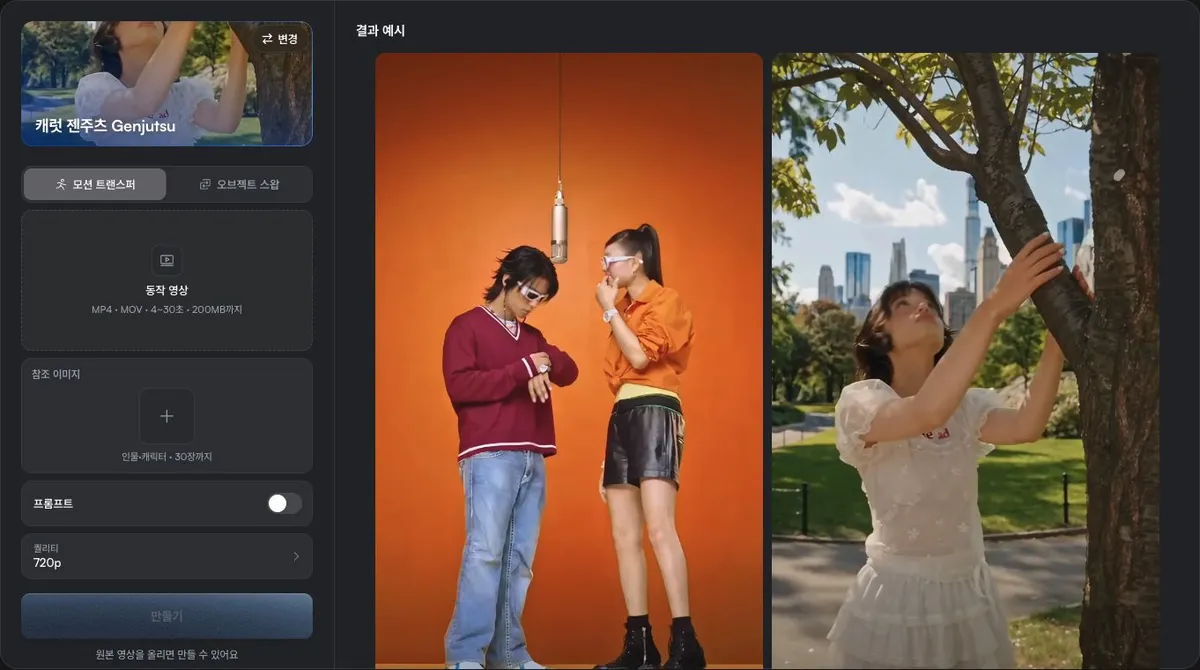This screenshot has width=1200, height=670.
Task: Click the 결과 예시 heading
Action: (380, 31)
